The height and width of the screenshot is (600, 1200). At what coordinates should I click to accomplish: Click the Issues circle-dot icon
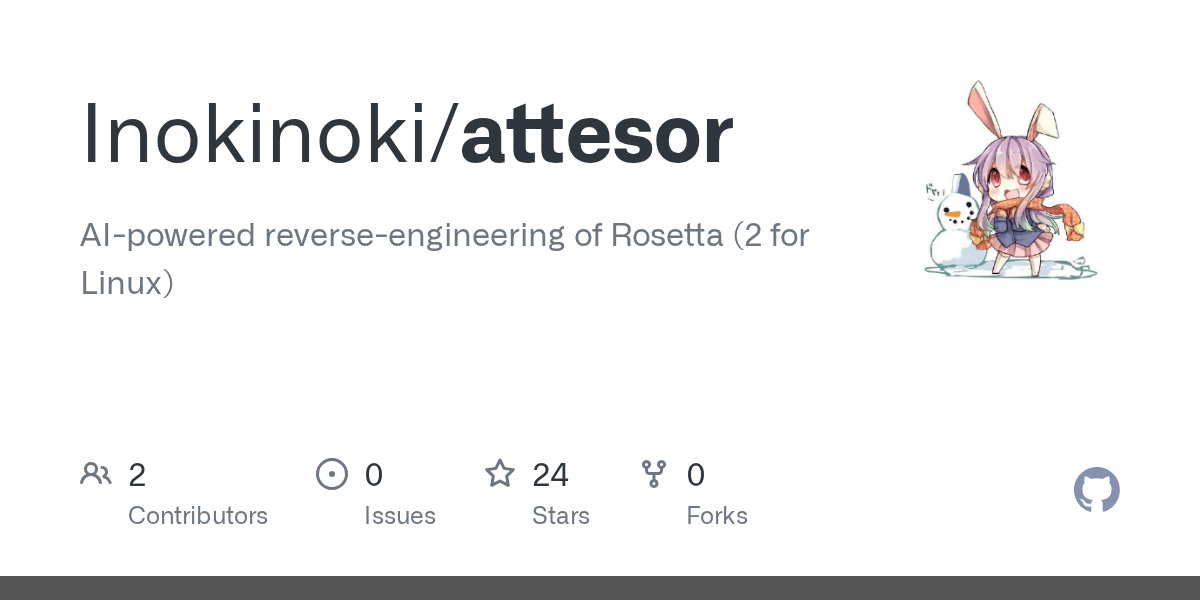click(332, 474)
